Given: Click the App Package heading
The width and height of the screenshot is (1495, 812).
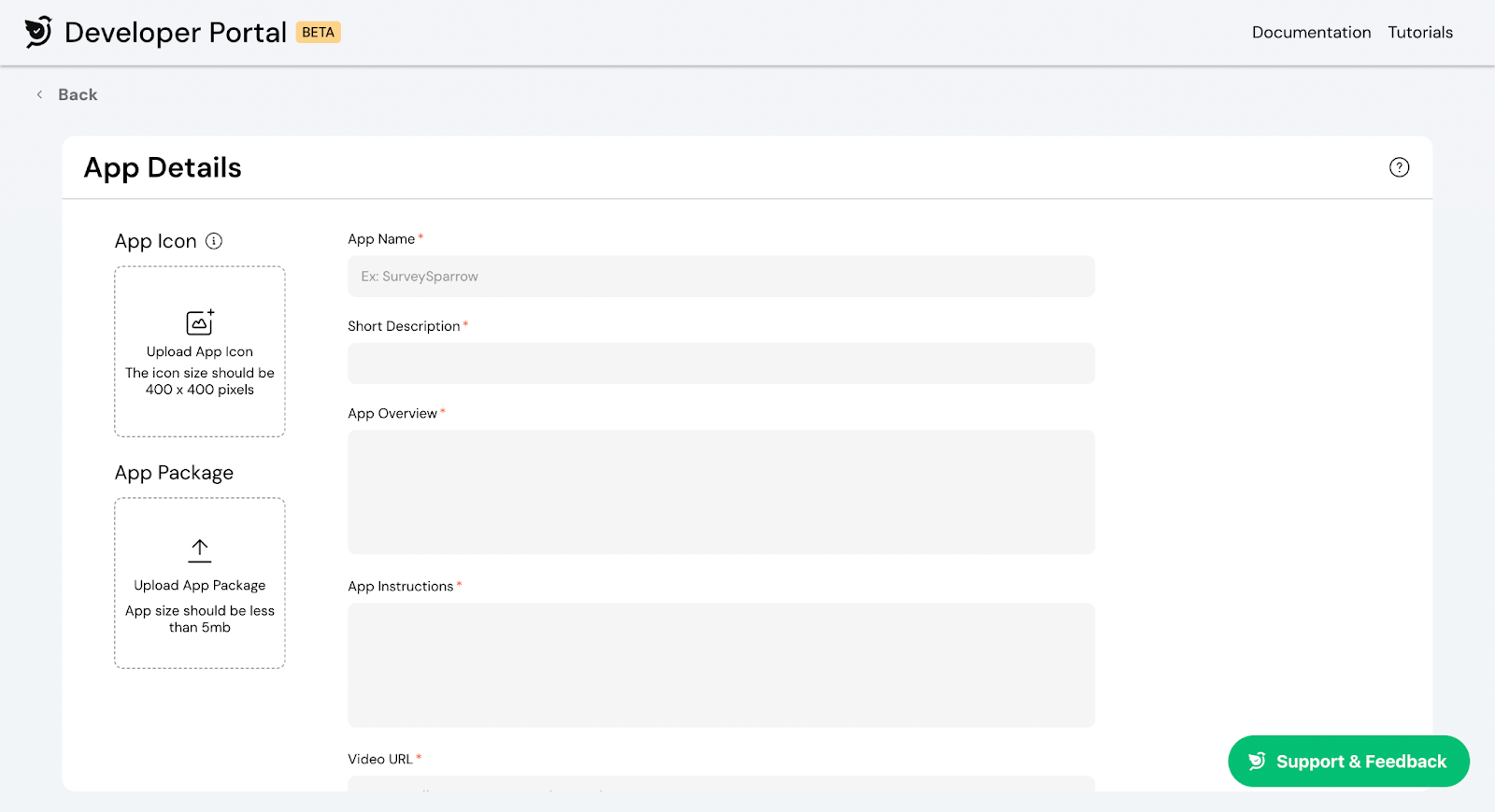Looking at the screenshot, I should point(174,473).
